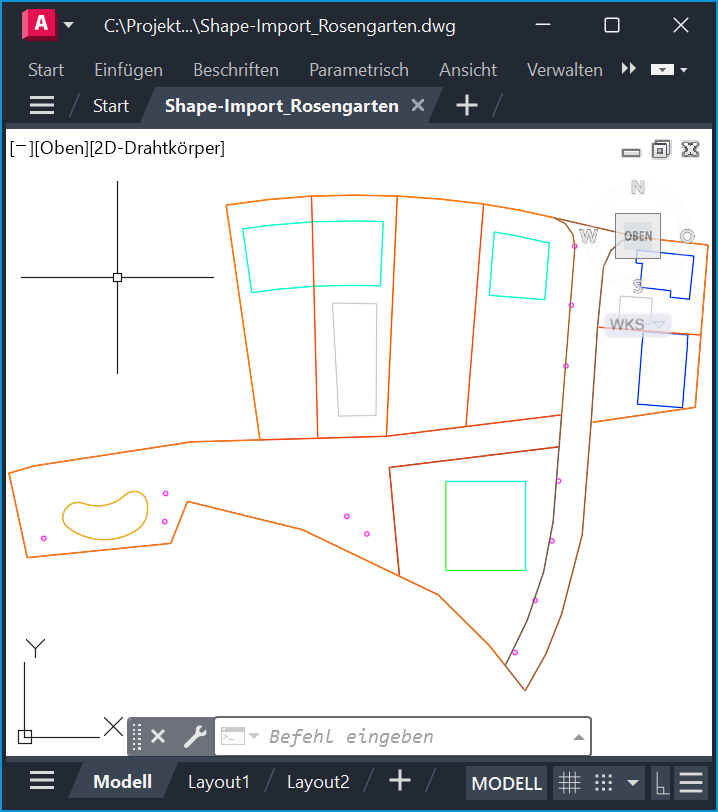Screen dimensions: 718x812
Task: Switch to the Layout1 tab
Action: pyautogui.click(x=219, y=782)
